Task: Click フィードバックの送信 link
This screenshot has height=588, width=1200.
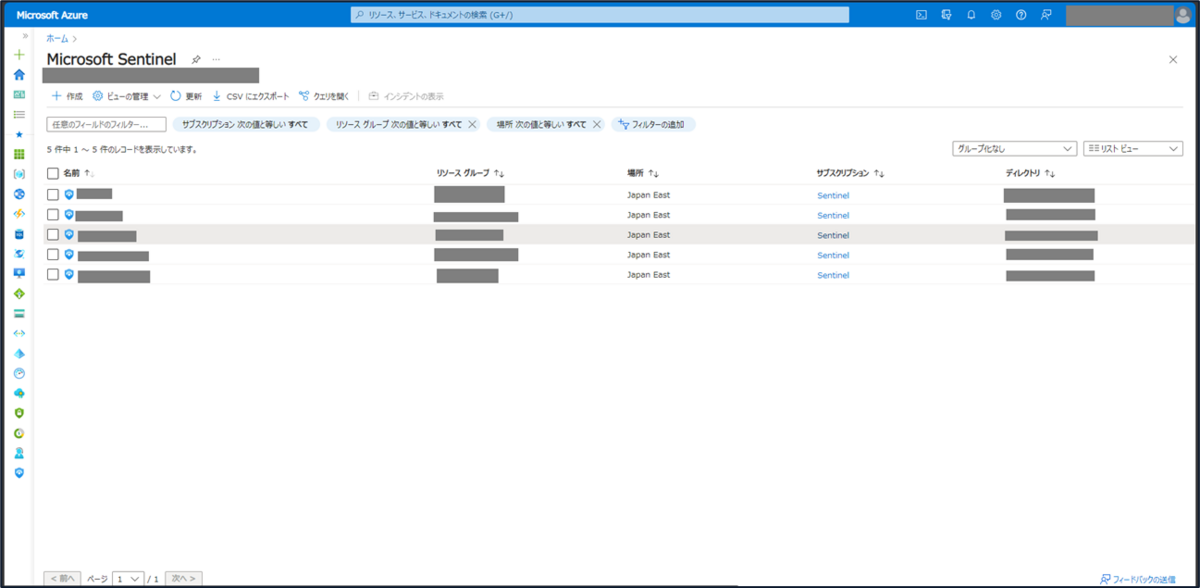Action: 1137,579
